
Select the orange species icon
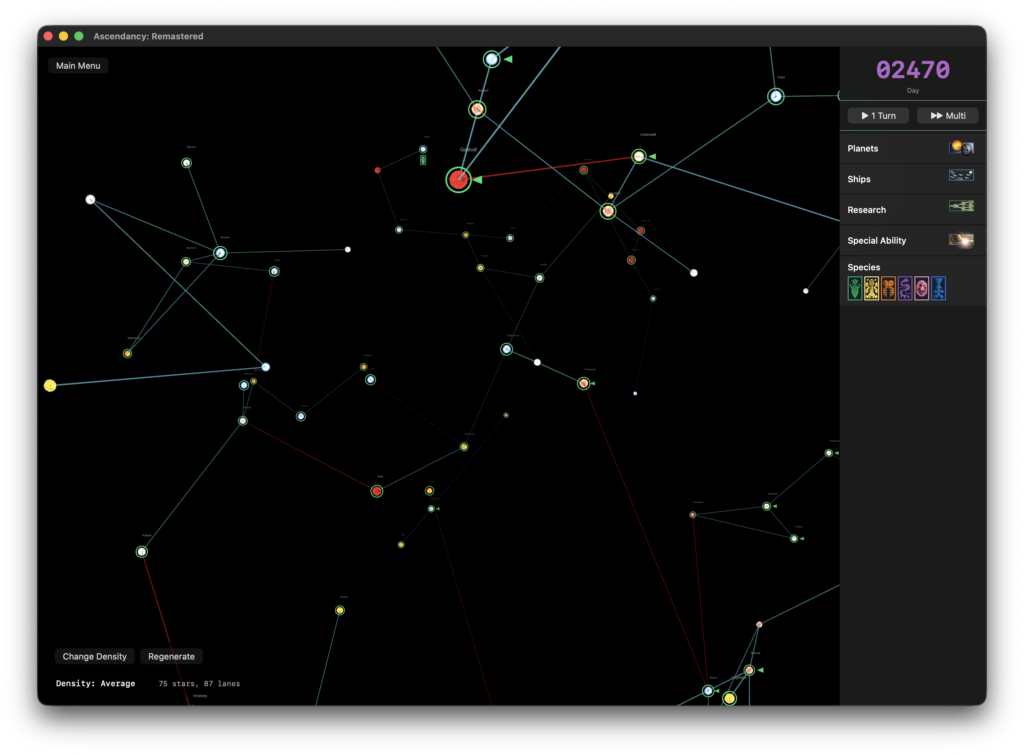pos(888,288)
